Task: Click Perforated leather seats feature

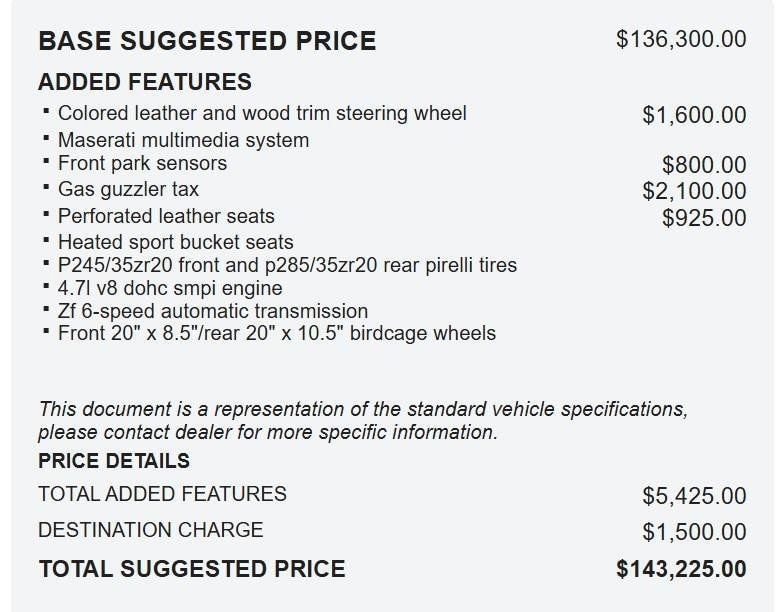Action: (x=166, y=216)
